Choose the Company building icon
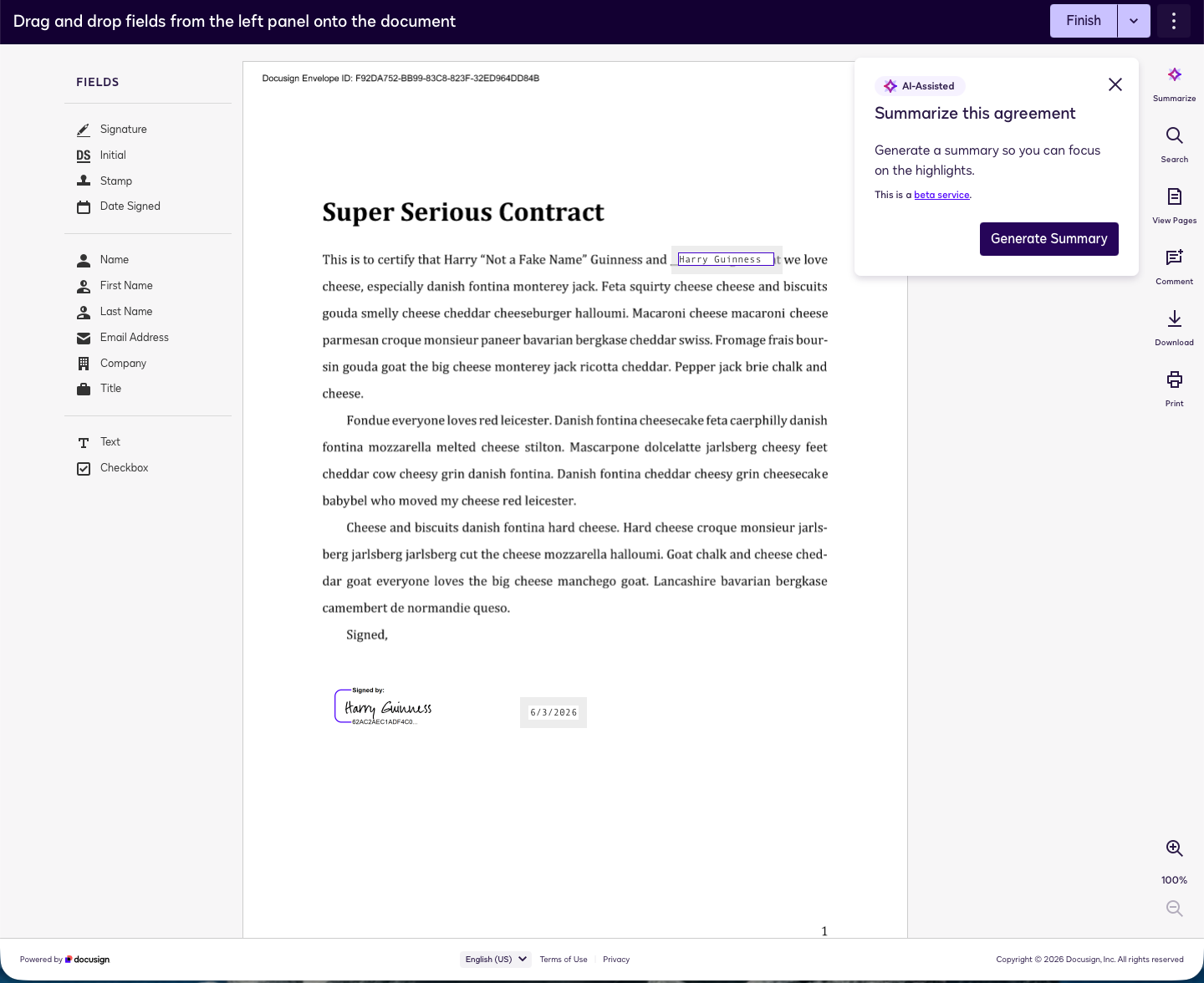 [x=84, y=364]
